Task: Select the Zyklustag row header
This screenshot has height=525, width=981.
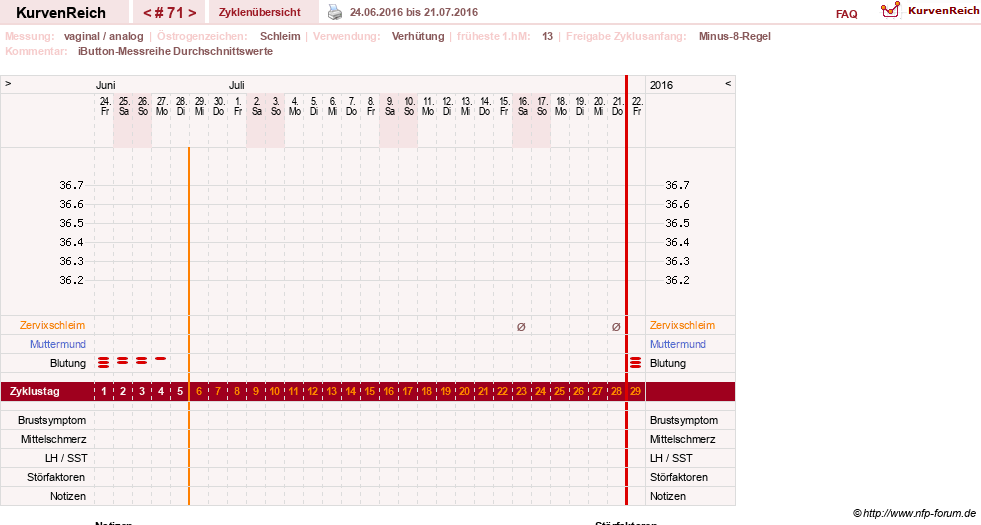Action: [x=34, y=391]
